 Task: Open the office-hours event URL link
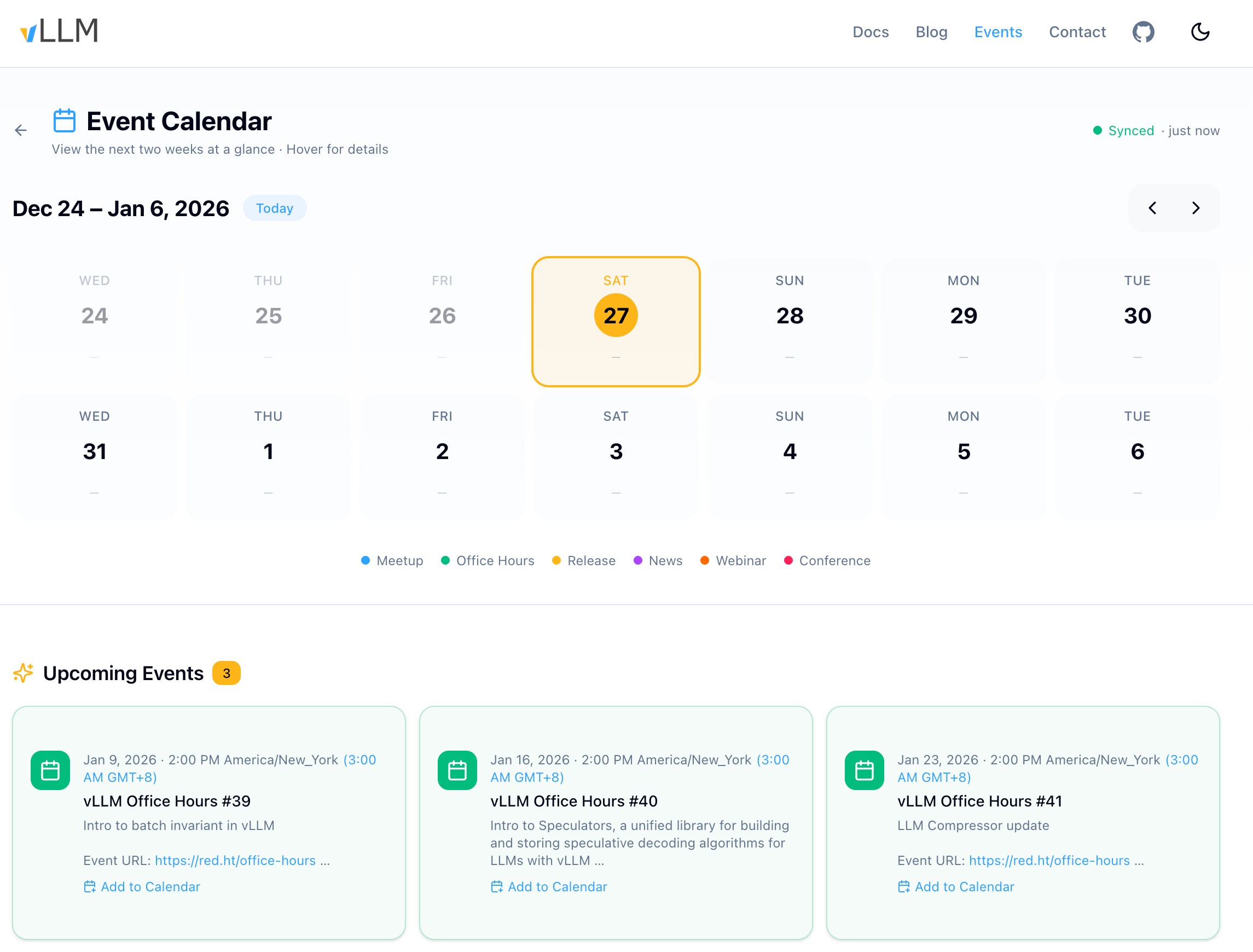pos(235,860)
